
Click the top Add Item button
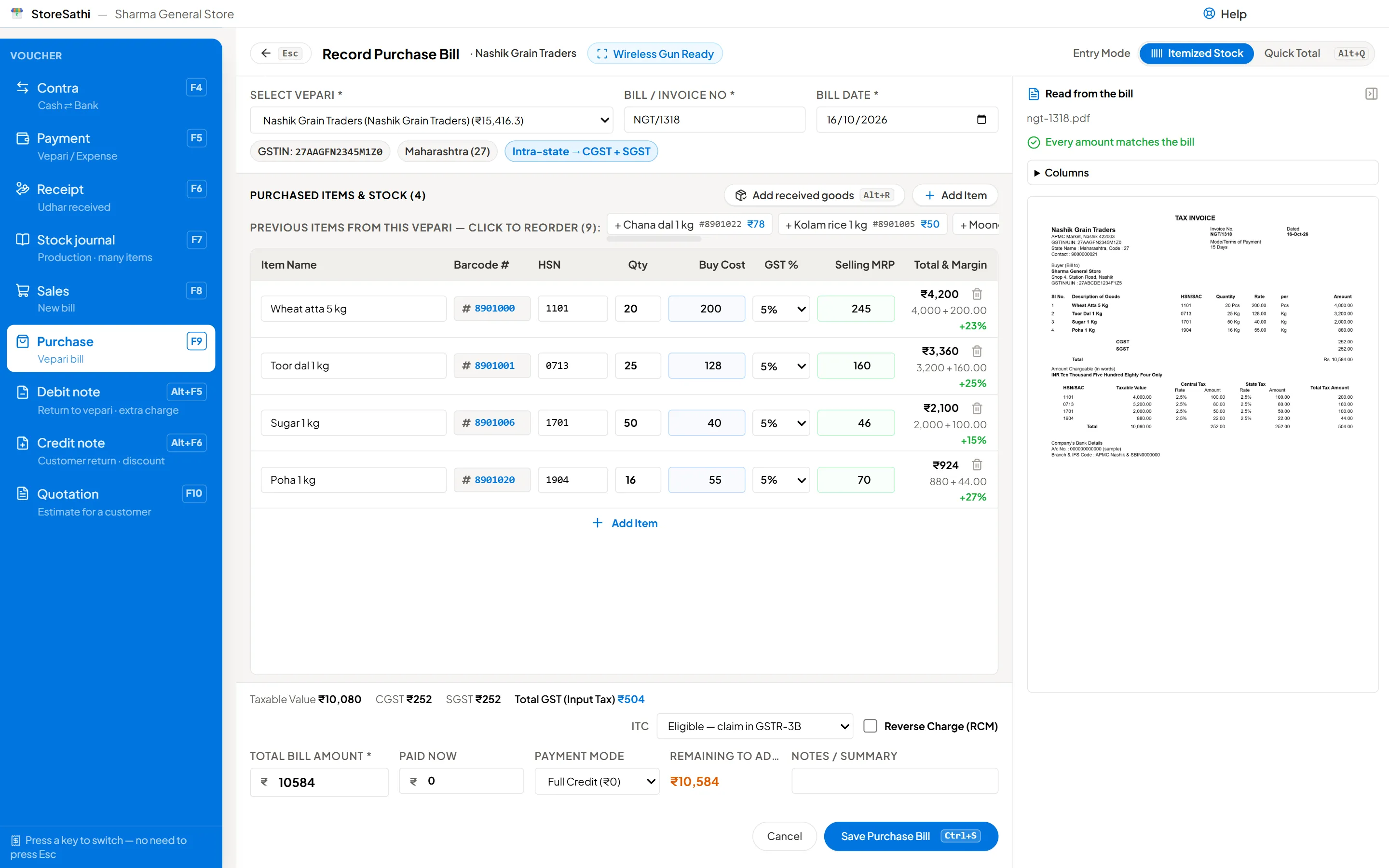[955, 195]
